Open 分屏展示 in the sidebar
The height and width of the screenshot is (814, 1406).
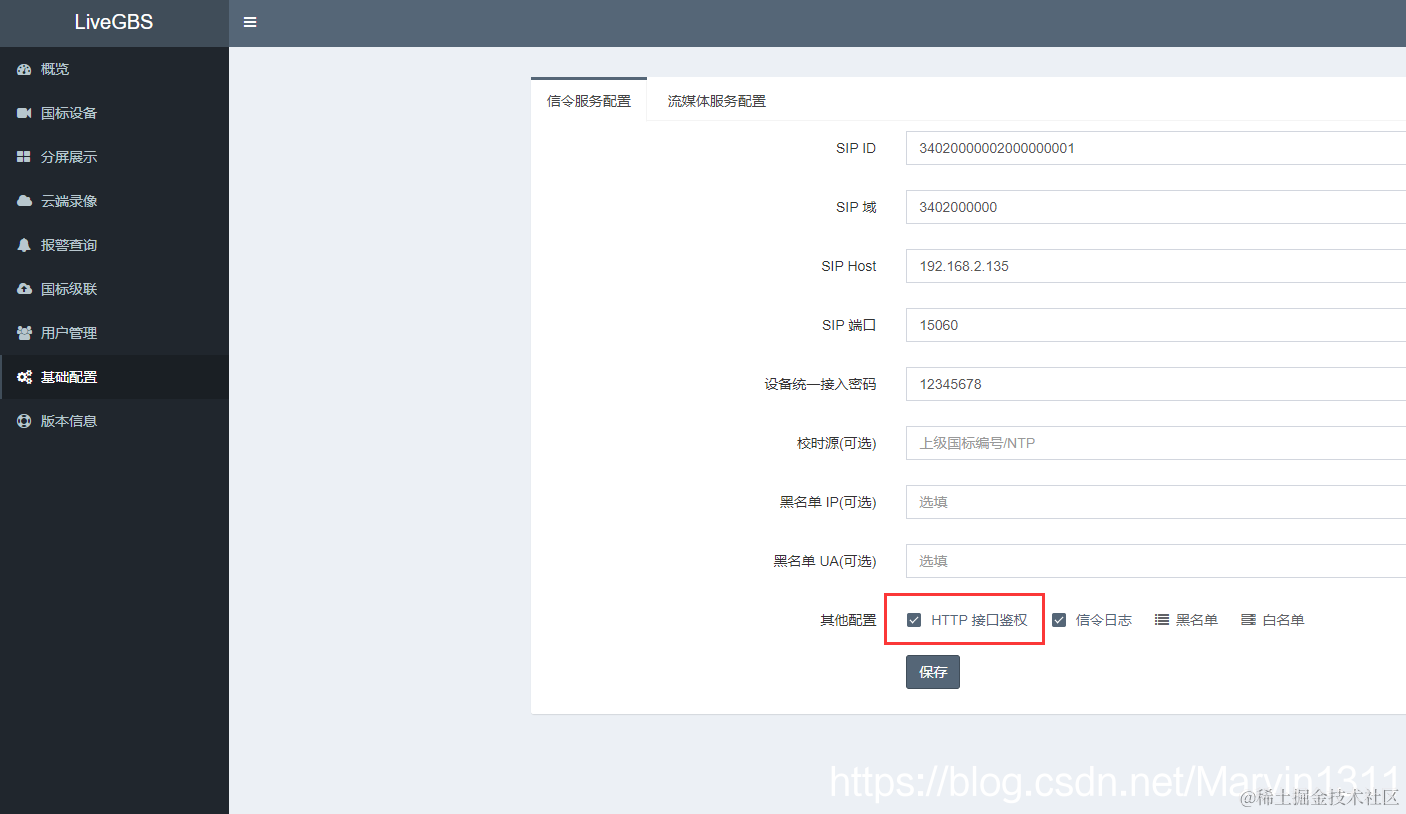coord(114,157)
